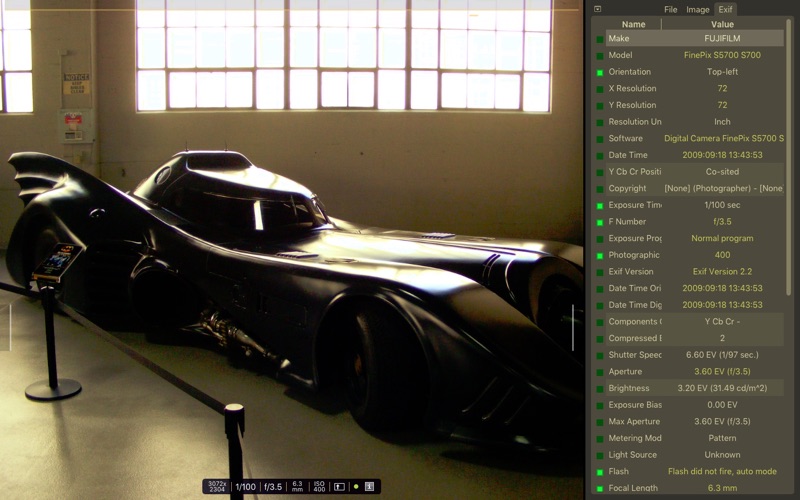Select the 6.3 mm focal length value

(722, 488)
